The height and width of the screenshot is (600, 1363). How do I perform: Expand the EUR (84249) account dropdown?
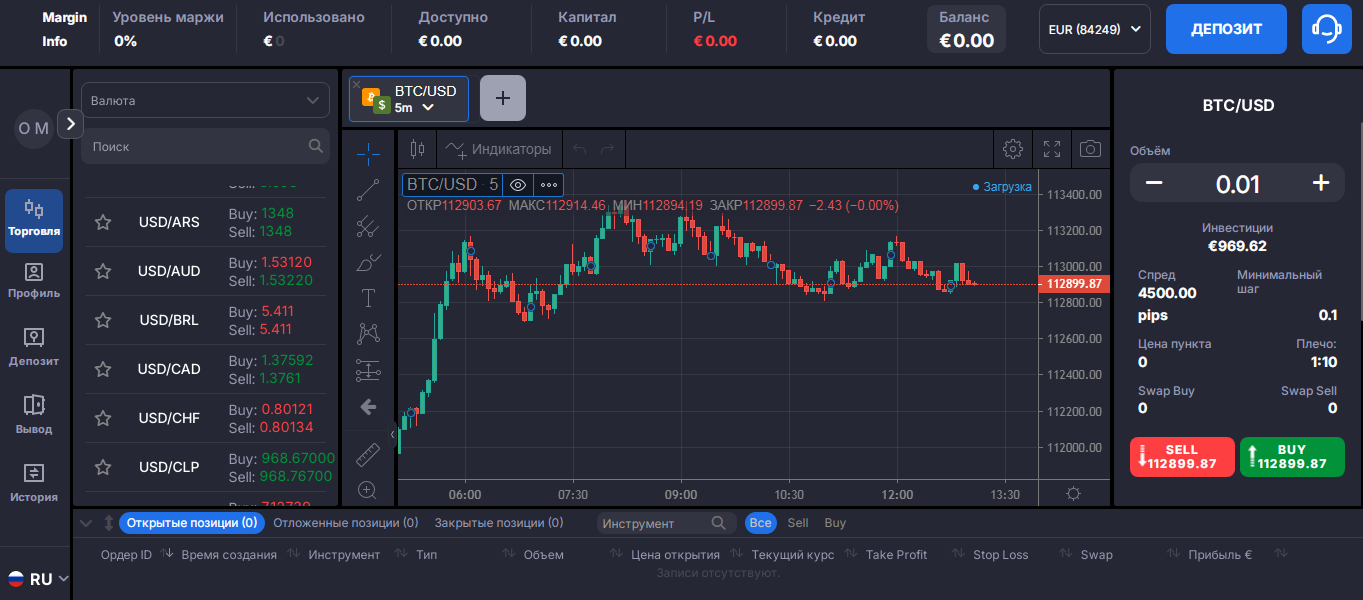coord(1094,29)
